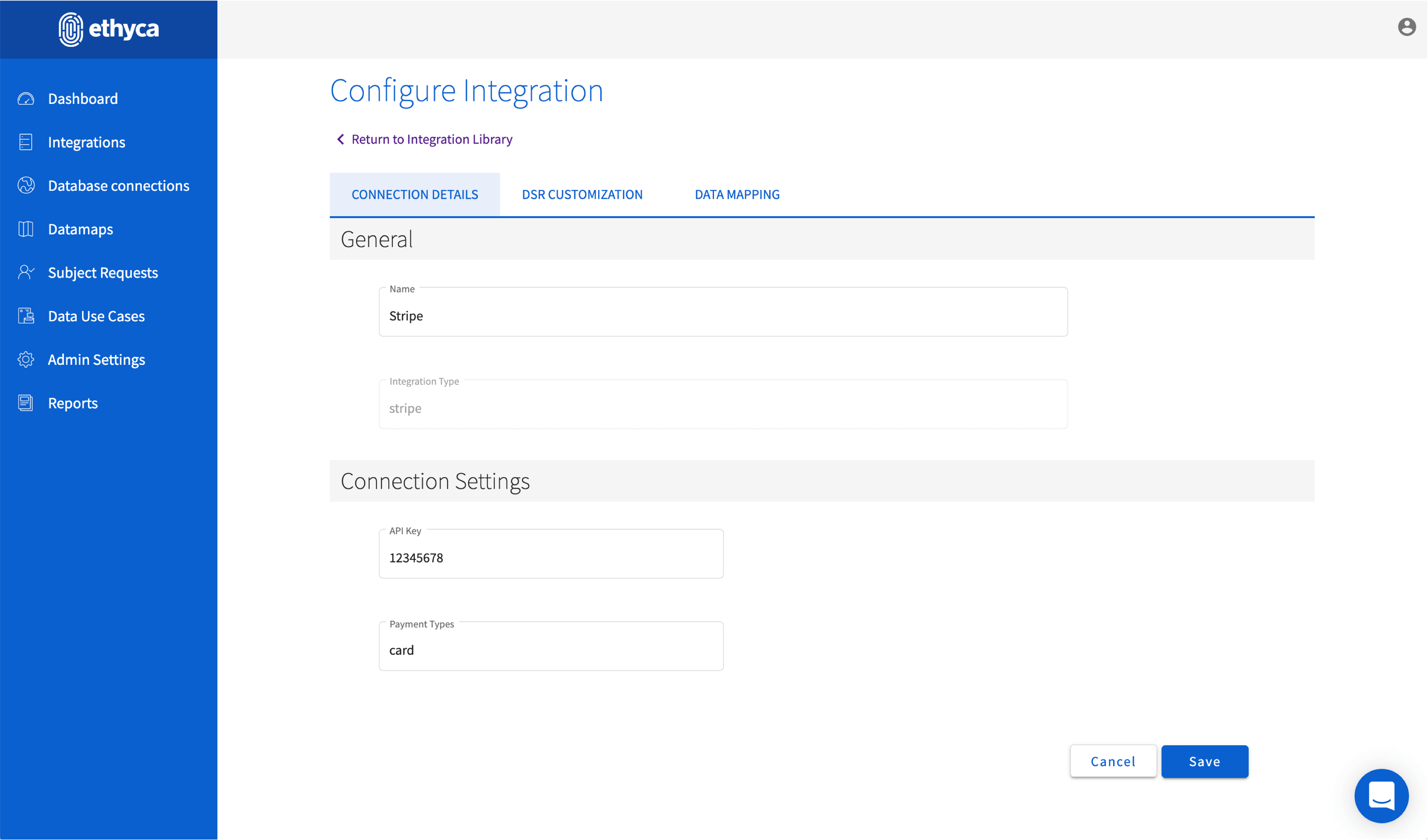Click the Dashboard gauge icon
This screenshot has height=840, width=1428.
coord(26,99)
